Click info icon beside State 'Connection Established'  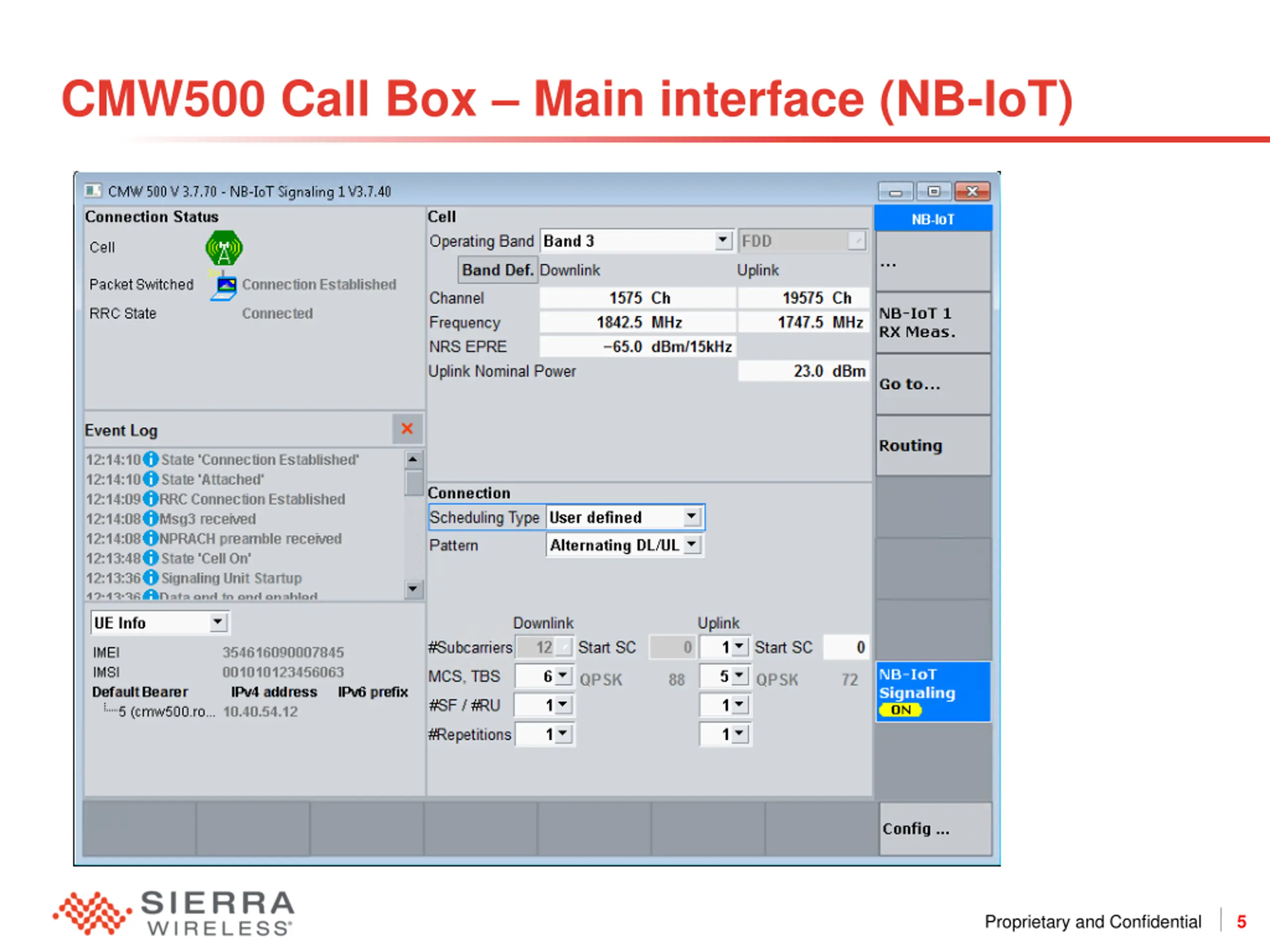150,460
